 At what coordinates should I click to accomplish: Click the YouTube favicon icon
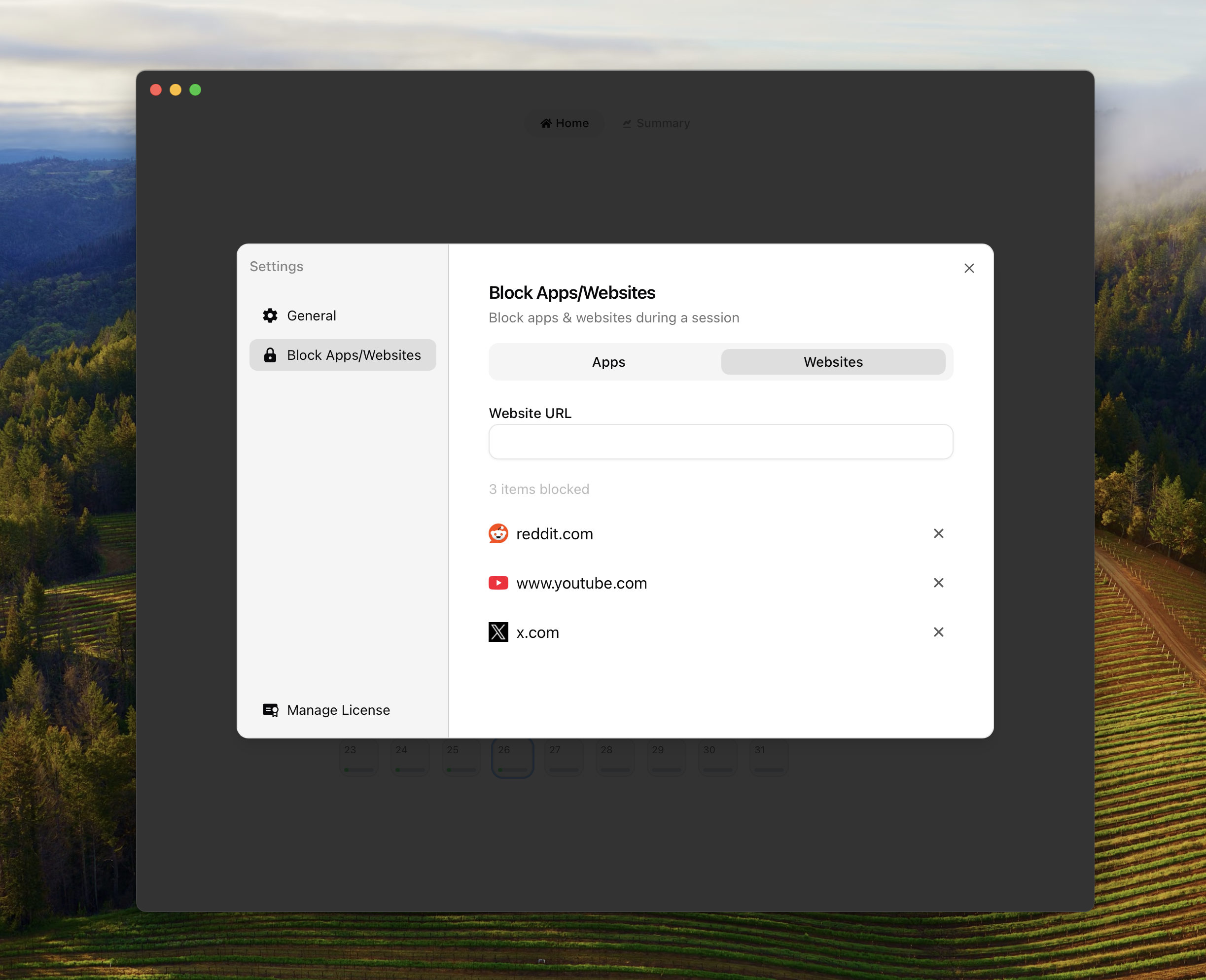pos(497,583)
